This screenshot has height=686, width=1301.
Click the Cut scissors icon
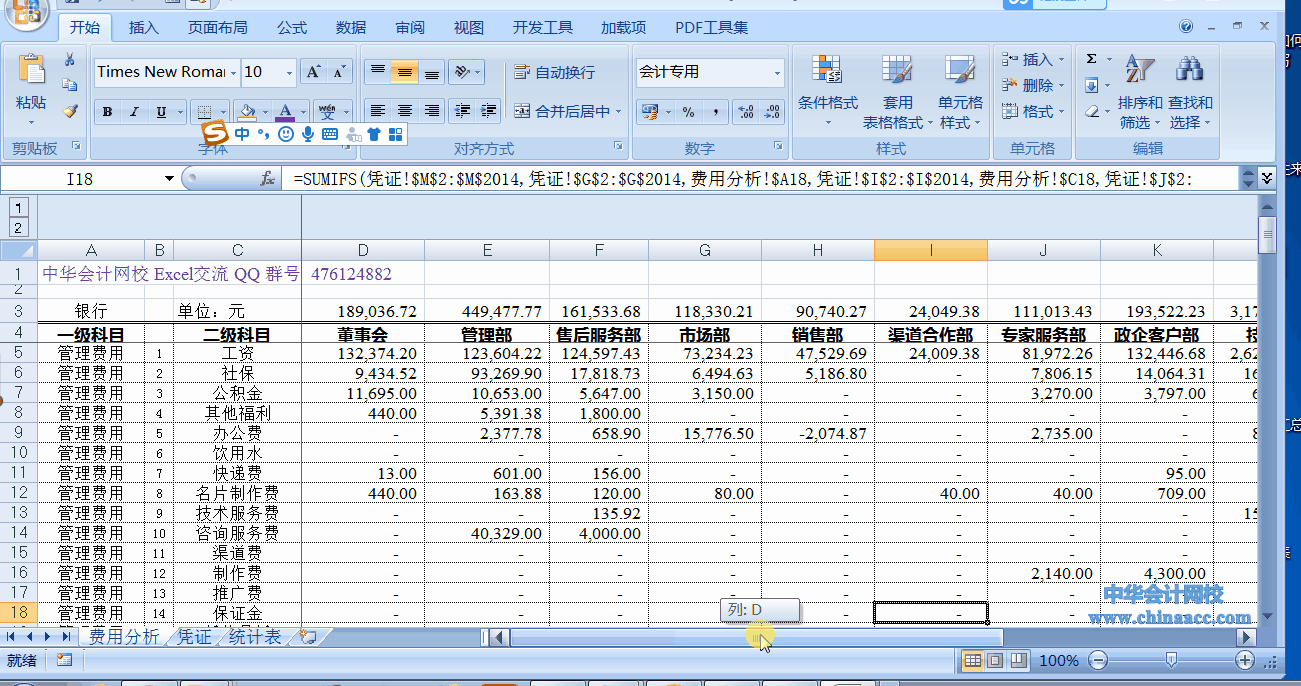(70, 60)
